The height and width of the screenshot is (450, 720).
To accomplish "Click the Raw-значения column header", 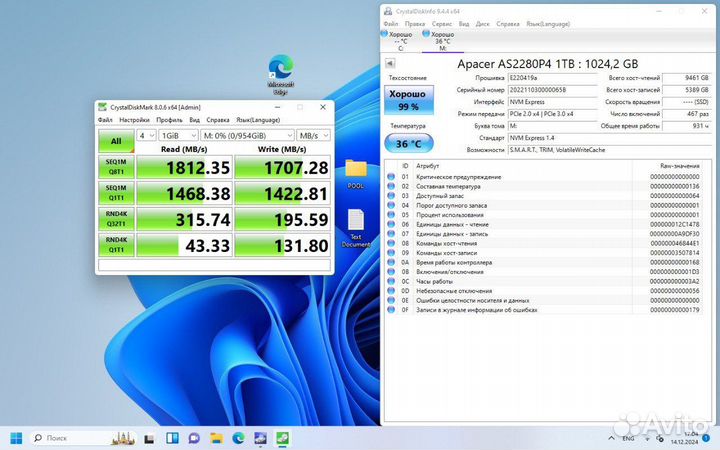I will pyautogui.click(x=680, y=166).
